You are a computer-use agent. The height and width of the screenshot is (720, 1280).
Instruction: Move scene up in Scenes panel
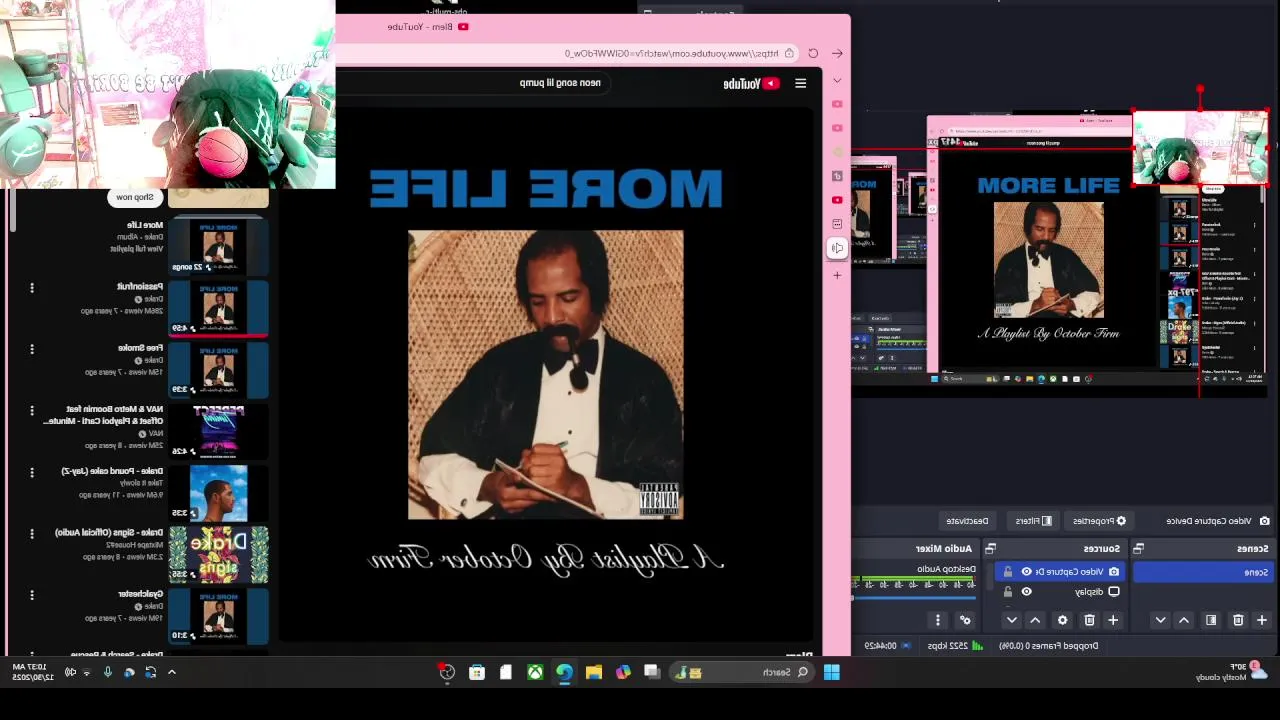coord(1184,620)
